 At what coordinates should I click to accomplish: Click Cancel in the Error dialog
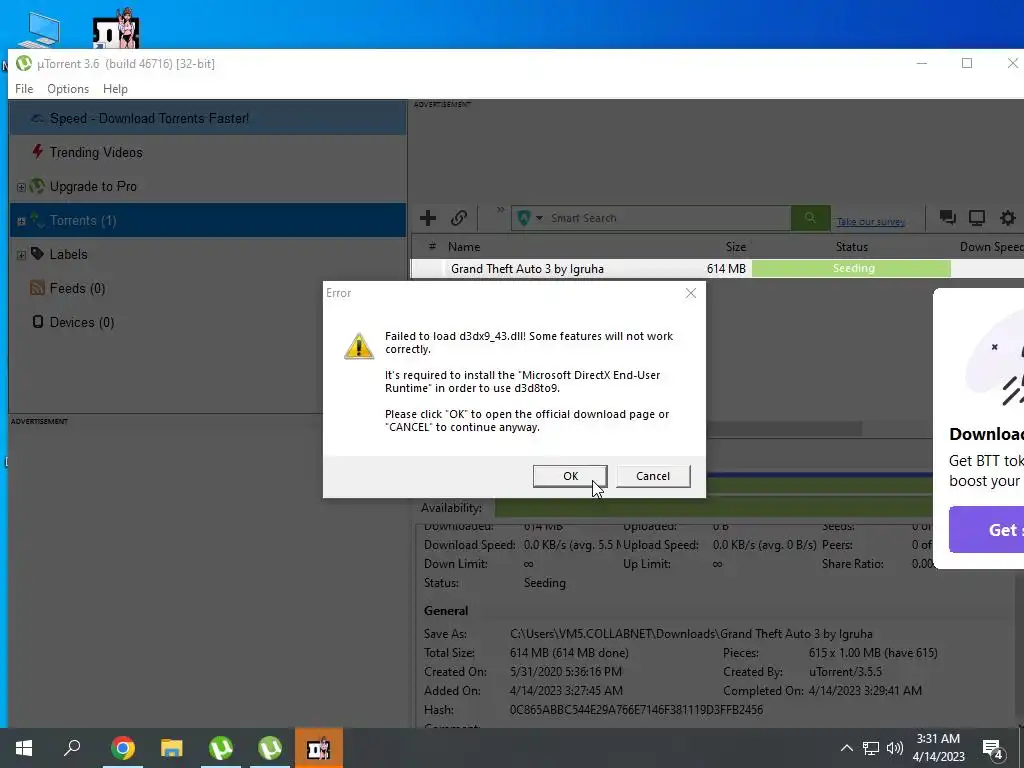[x=653, y=476]
